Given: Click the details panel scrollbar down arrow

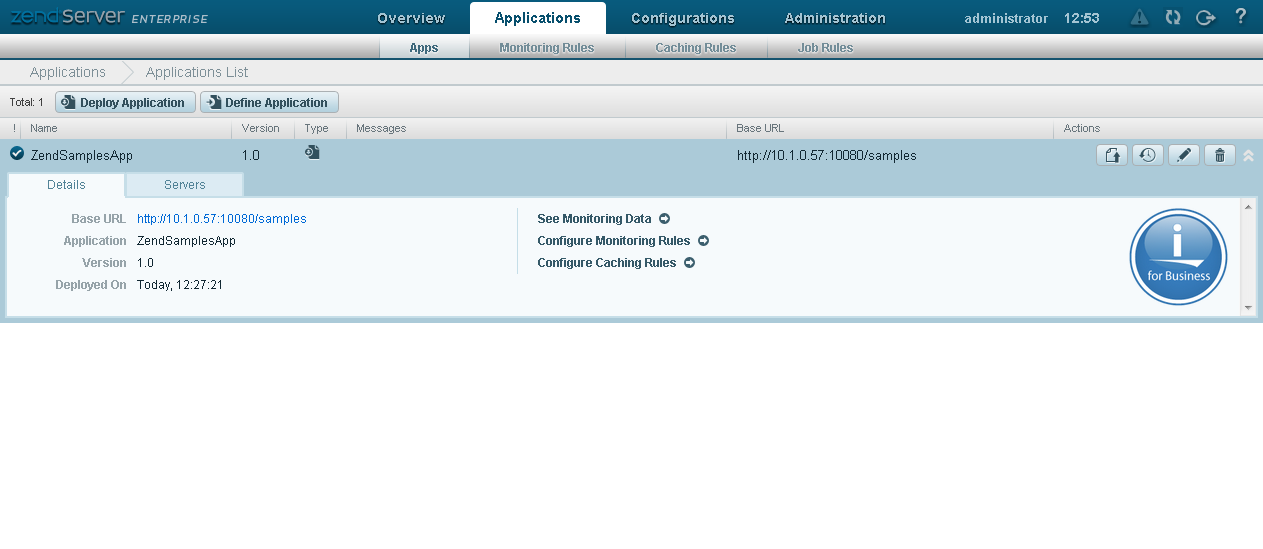Looking at the screenshot, I should 1247,307.
